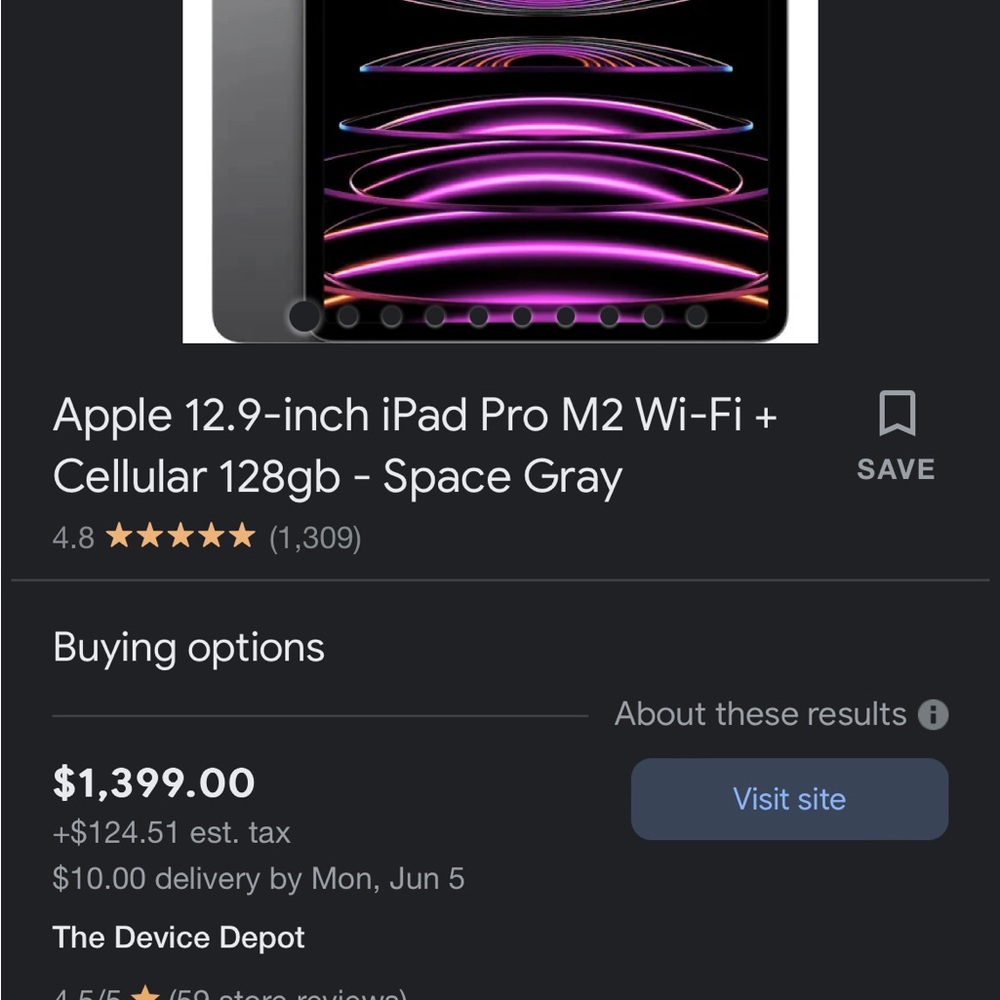Select the first image carousel dot
Image resolution: width=1000 pixels, height=1000 pixels.
click(x=305, y=316)
